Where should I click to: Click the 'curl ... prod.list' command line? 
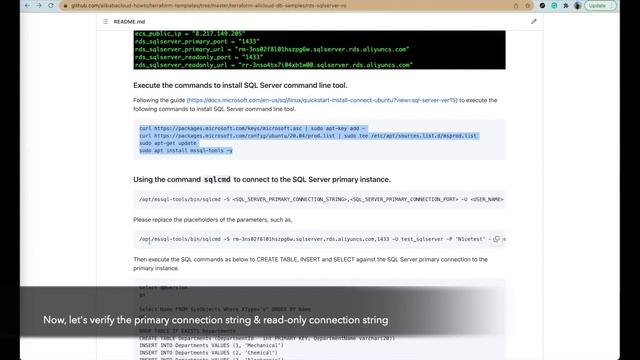click(308, 136)
